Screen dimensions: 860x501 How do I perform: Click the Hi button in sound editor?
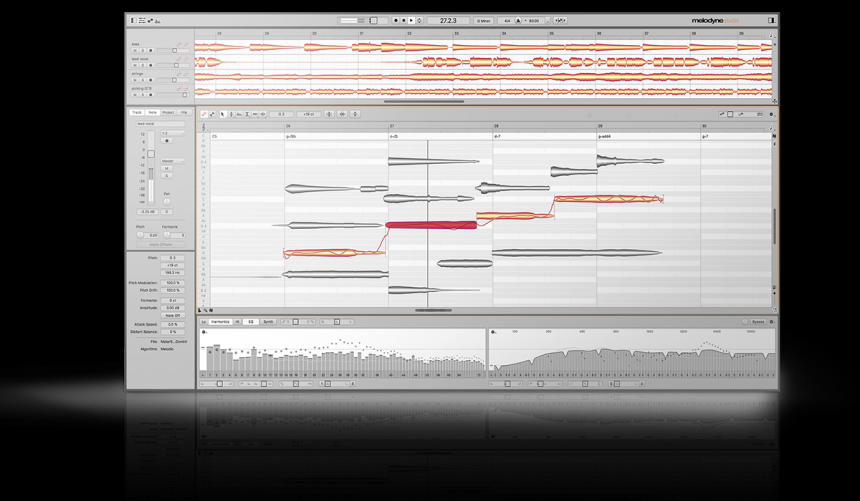click(237, 322)
